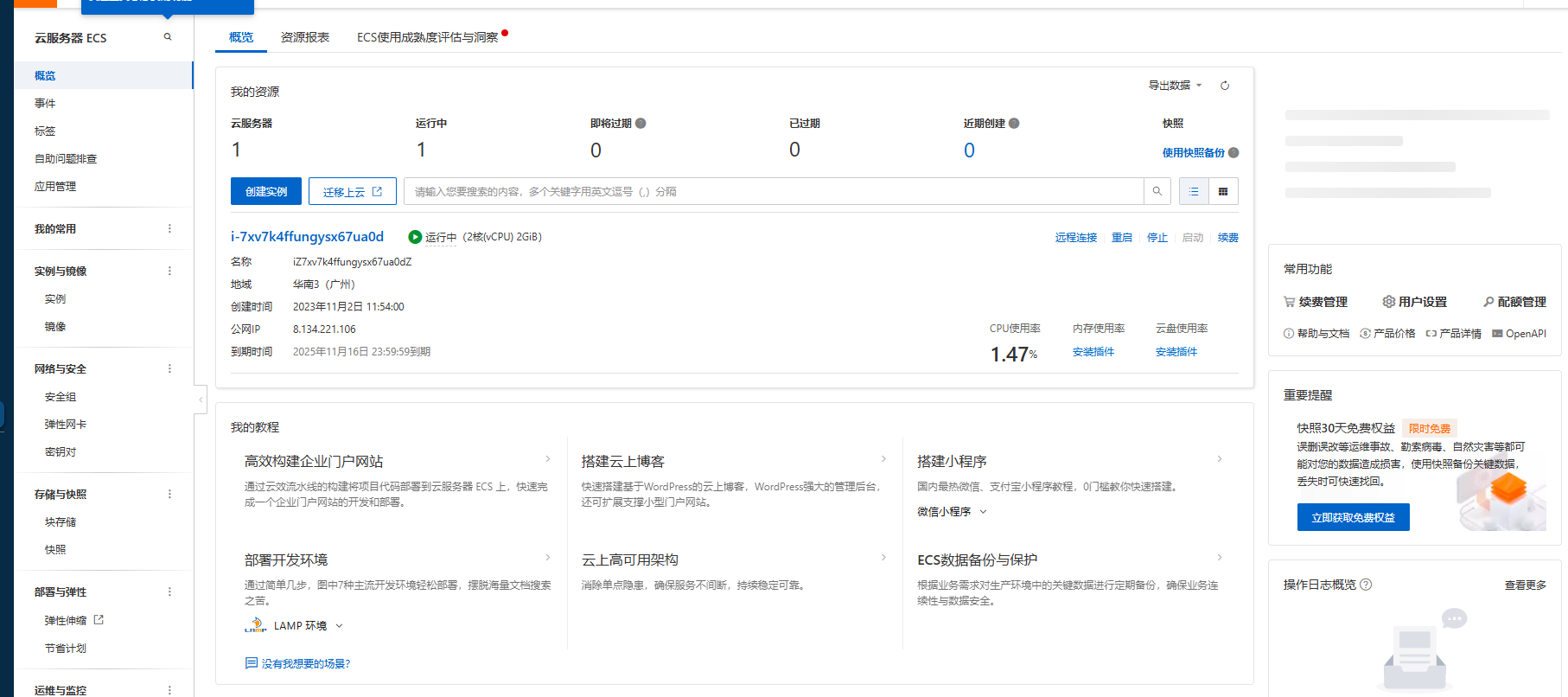Expand the 部署开发环境 tutorial arrow
The height and width of the screenshot is (697, 1568).
[x=548, y=558]
